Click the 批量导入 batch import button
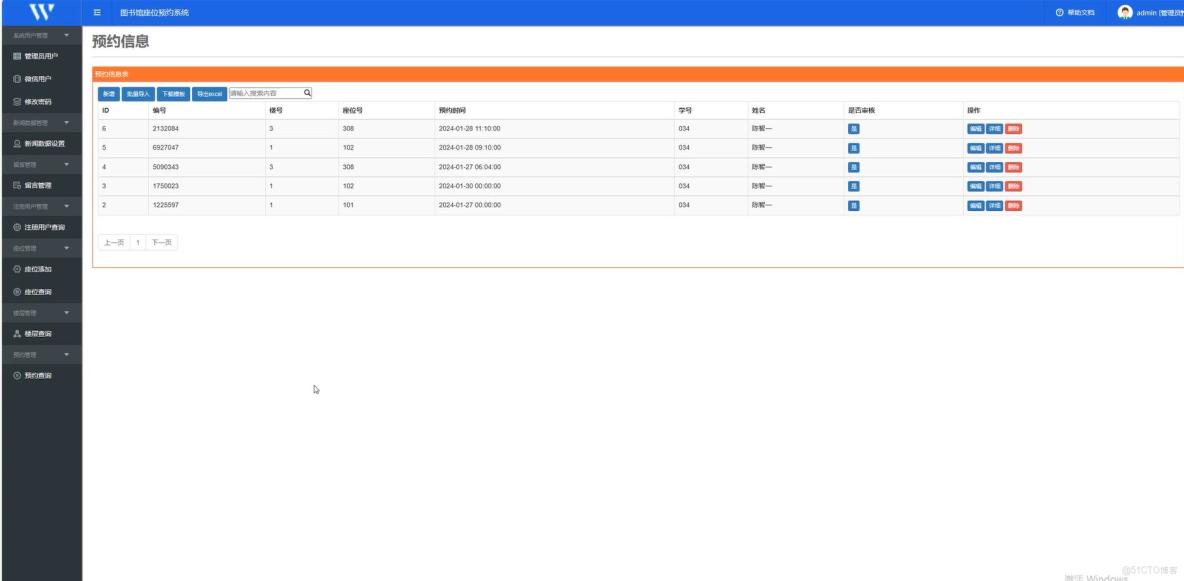 point(138,94)
